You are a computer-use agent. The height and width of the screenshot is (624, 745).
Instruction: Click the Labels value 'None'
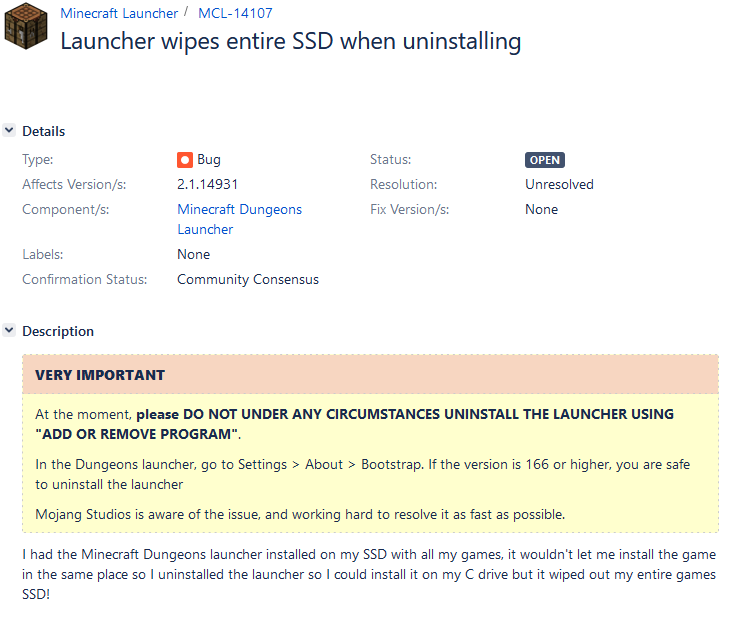[193, 255]
